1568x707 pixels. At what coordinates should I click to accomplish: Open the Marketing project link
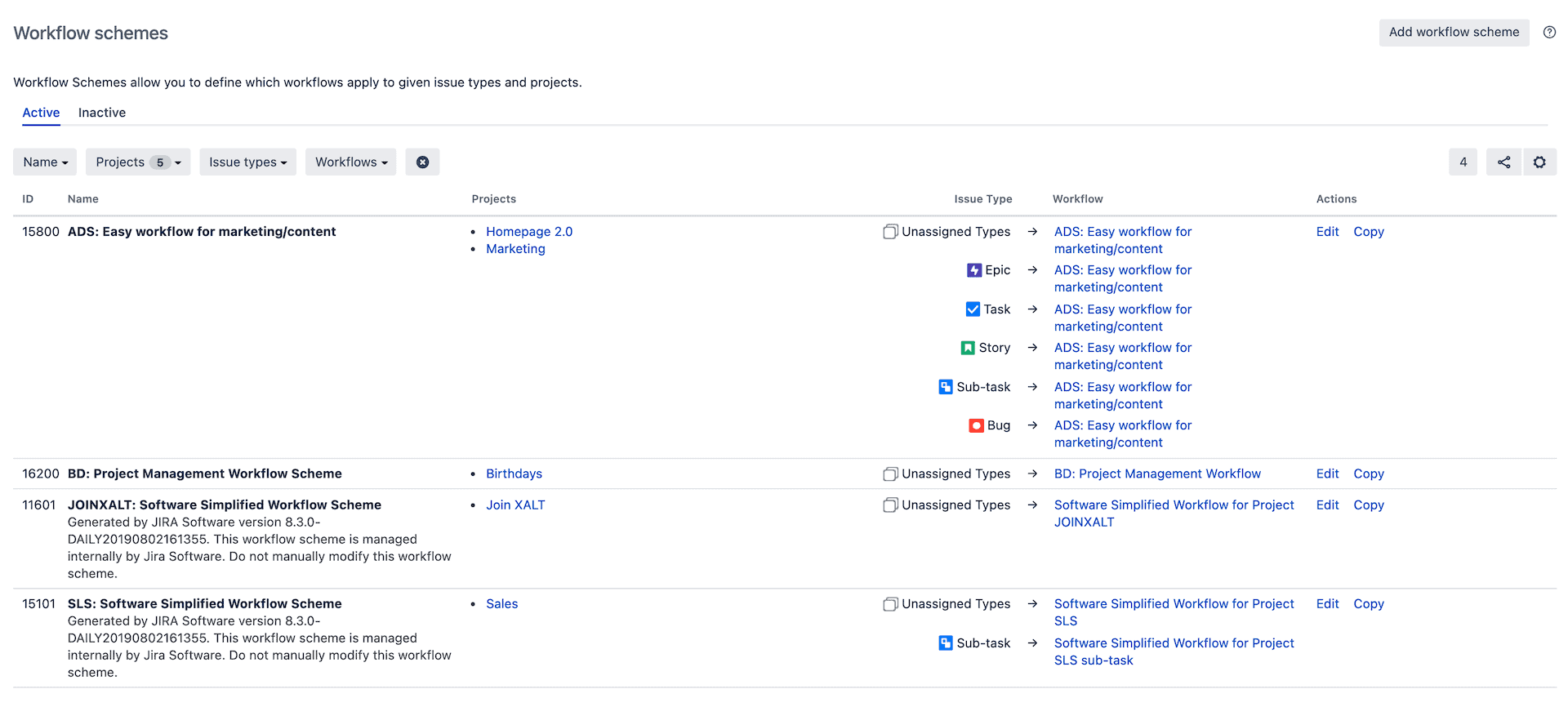[515, 249]
